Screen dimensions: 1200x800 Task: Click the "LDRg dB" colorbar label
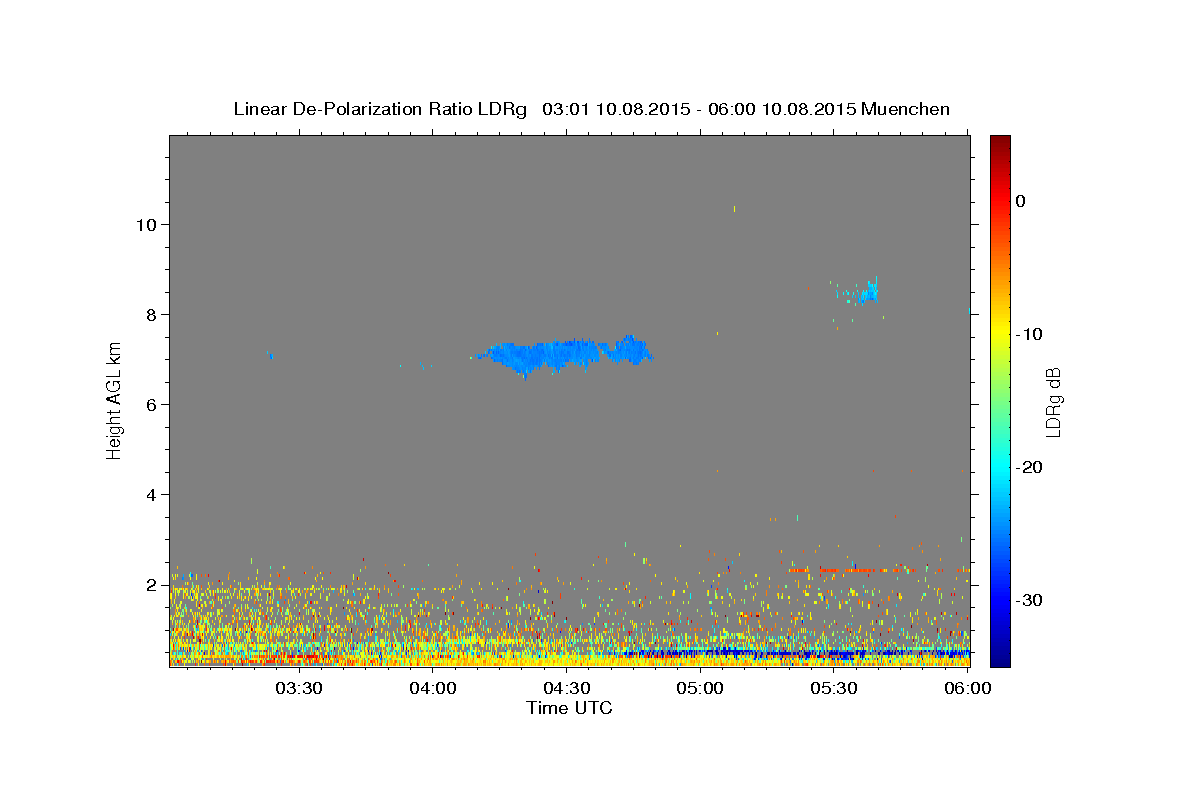(1052, 402)
